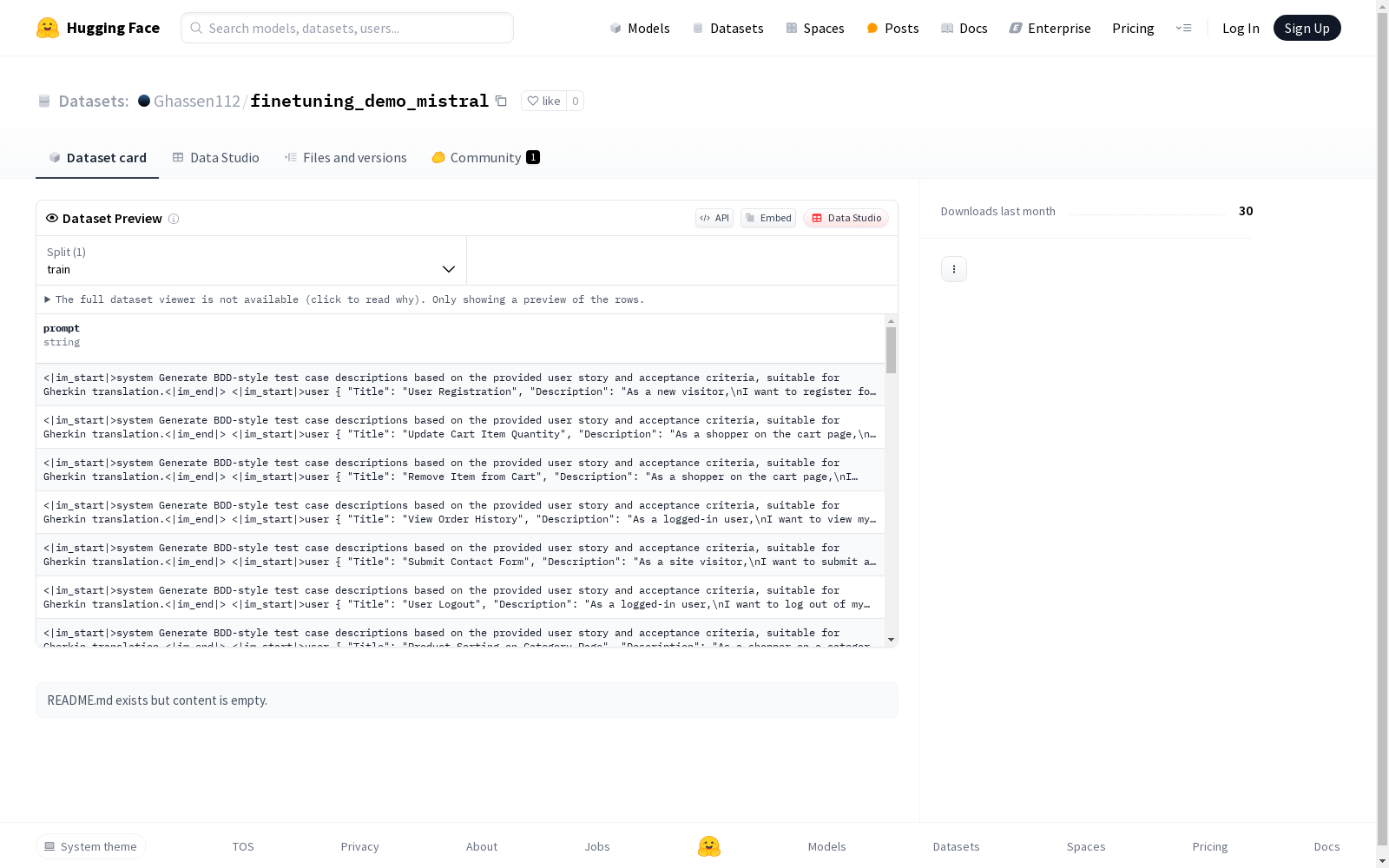Click the Pricing footer link
This screenshot has width=1389, height=868.
1210,846
